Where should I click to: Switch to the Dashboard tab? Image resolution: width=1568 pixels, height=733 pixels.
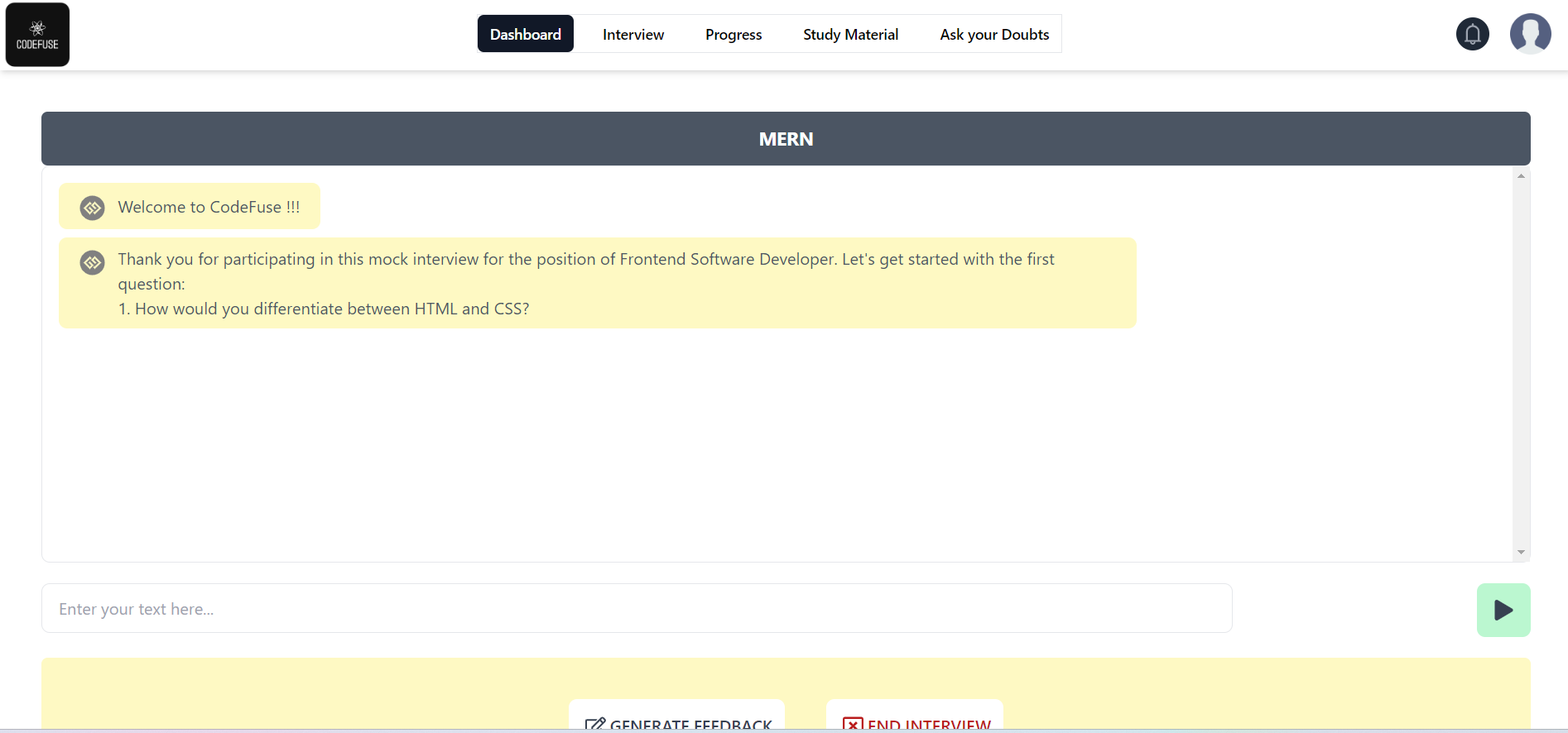(526, 34)
